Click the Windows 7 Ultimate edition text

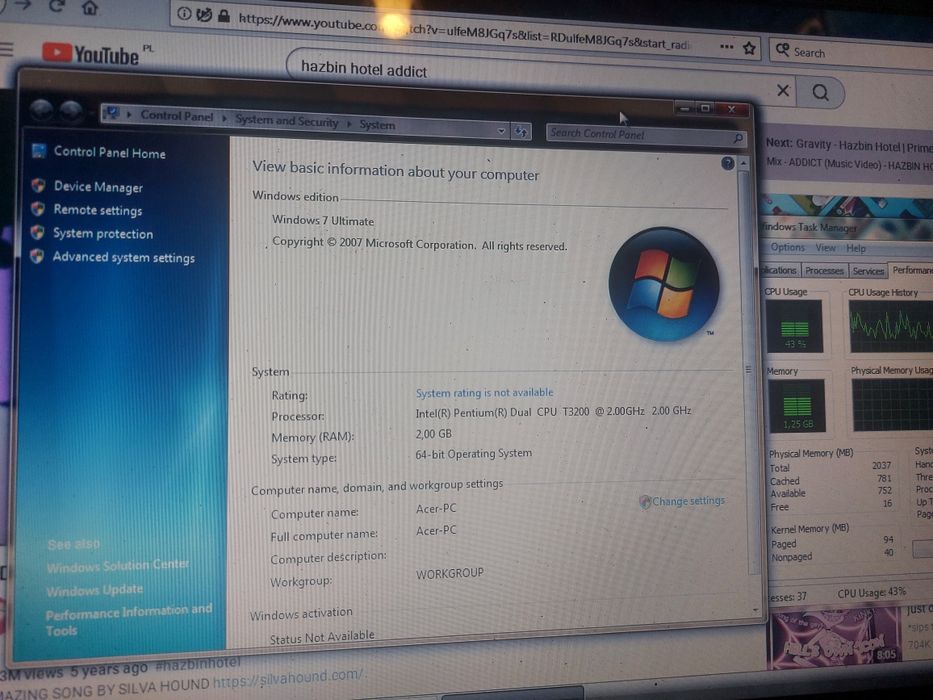(x=323, y=220)
